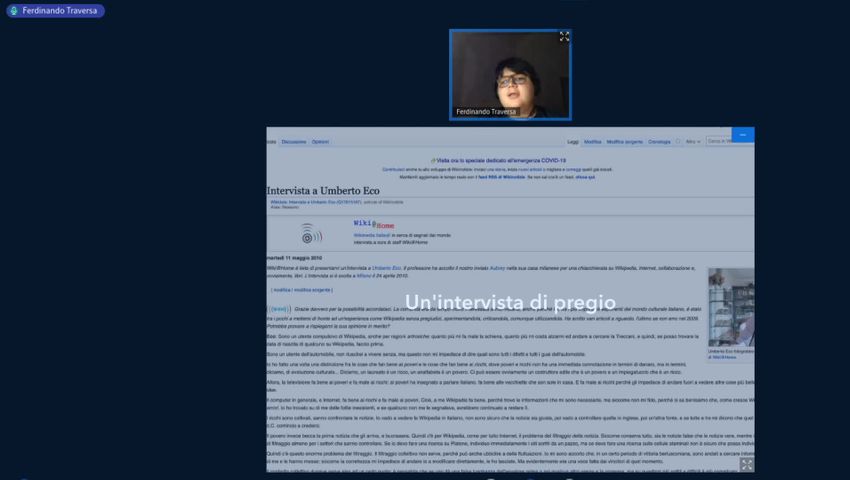Screen dimensions: 850x480
Task: Click the watchlist star icon beside Cronologia
Action: [x=678, y=142]
